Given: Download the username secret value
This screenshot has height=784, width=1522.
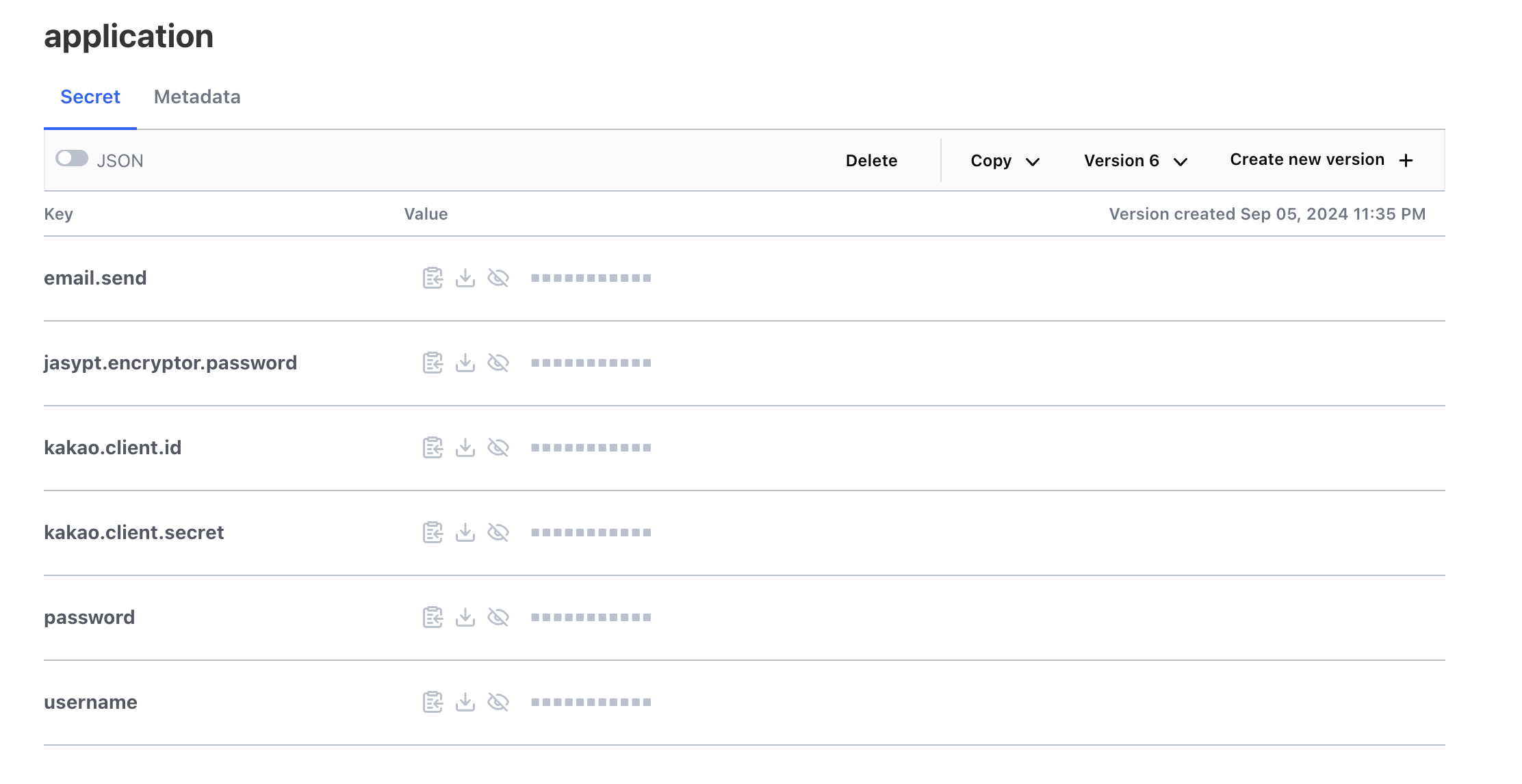Looking at the screenshot, I should click(x=465, y=702).
